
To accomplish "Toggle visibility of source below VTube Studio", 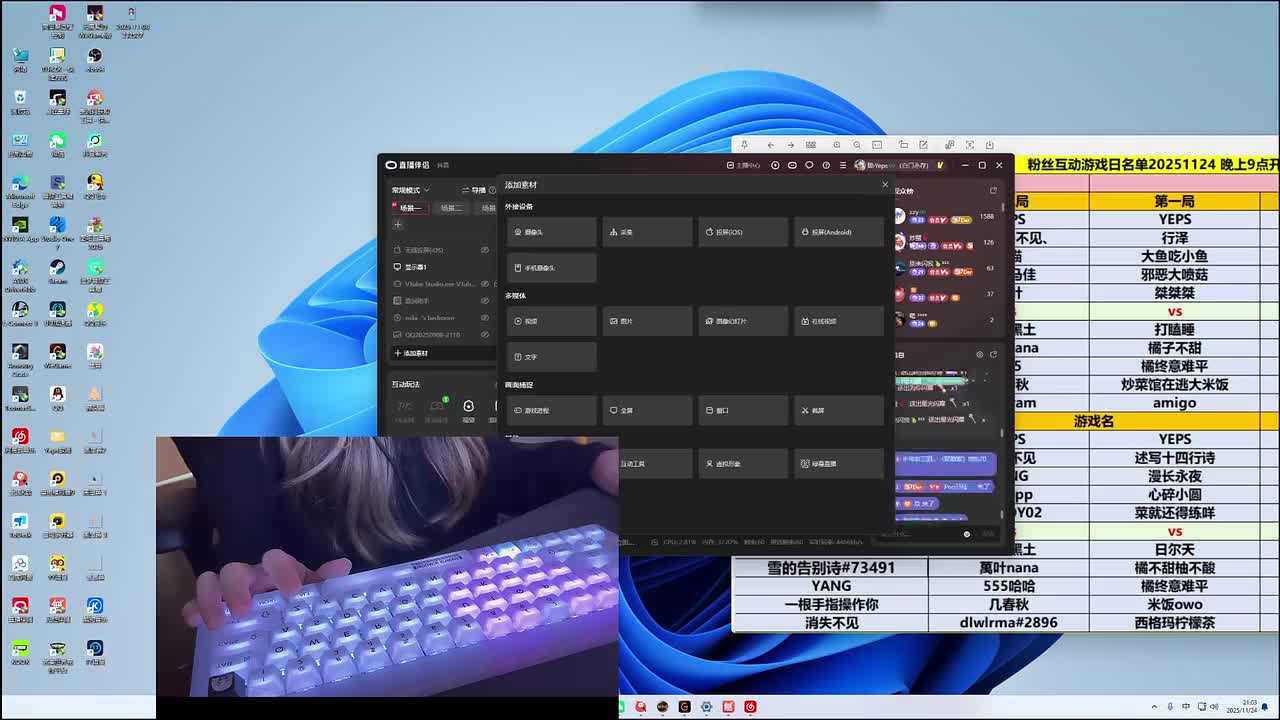I will click(x=485, y=301).
